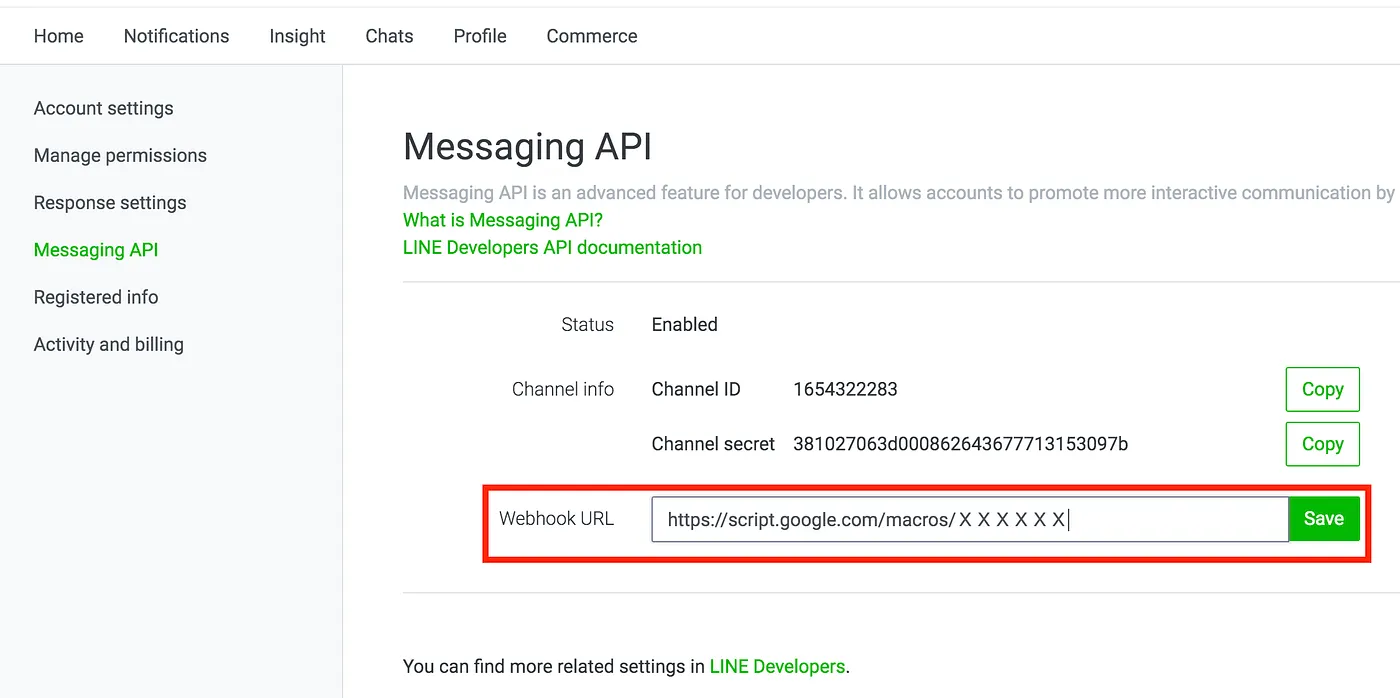This screenshot has height=698, width=1400.
Task: Open 'What is Messaging API?' link
Action: [x=503, y=220]
